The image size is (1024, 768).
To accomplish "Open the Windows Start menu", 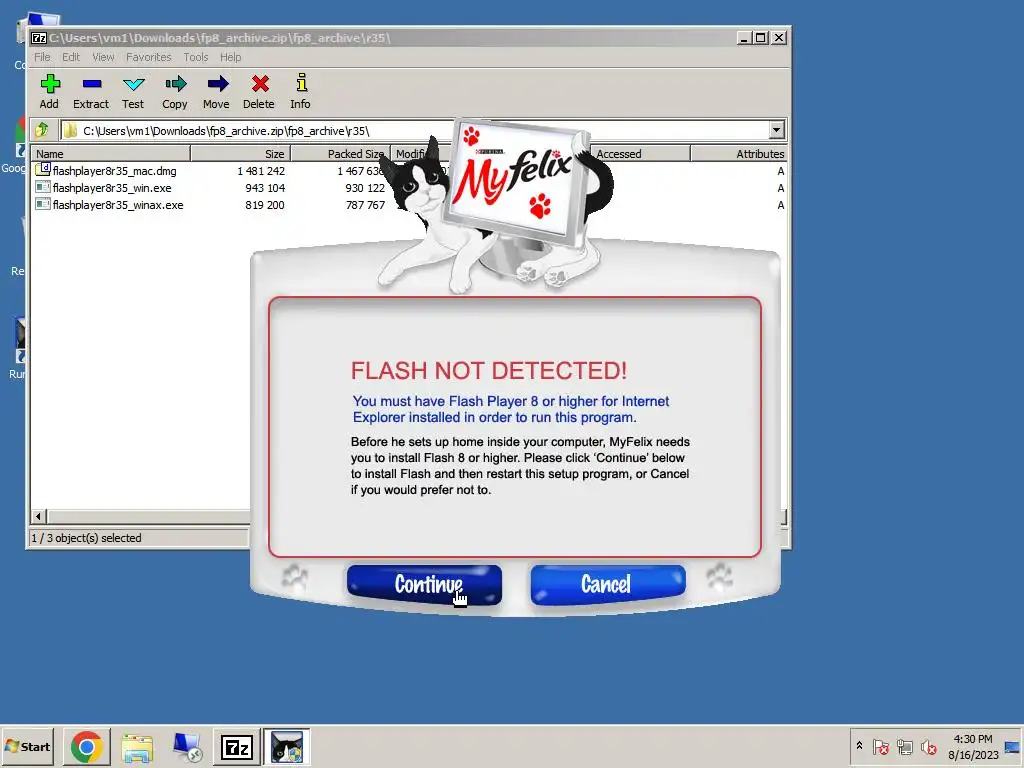I will tap(27, 746).
